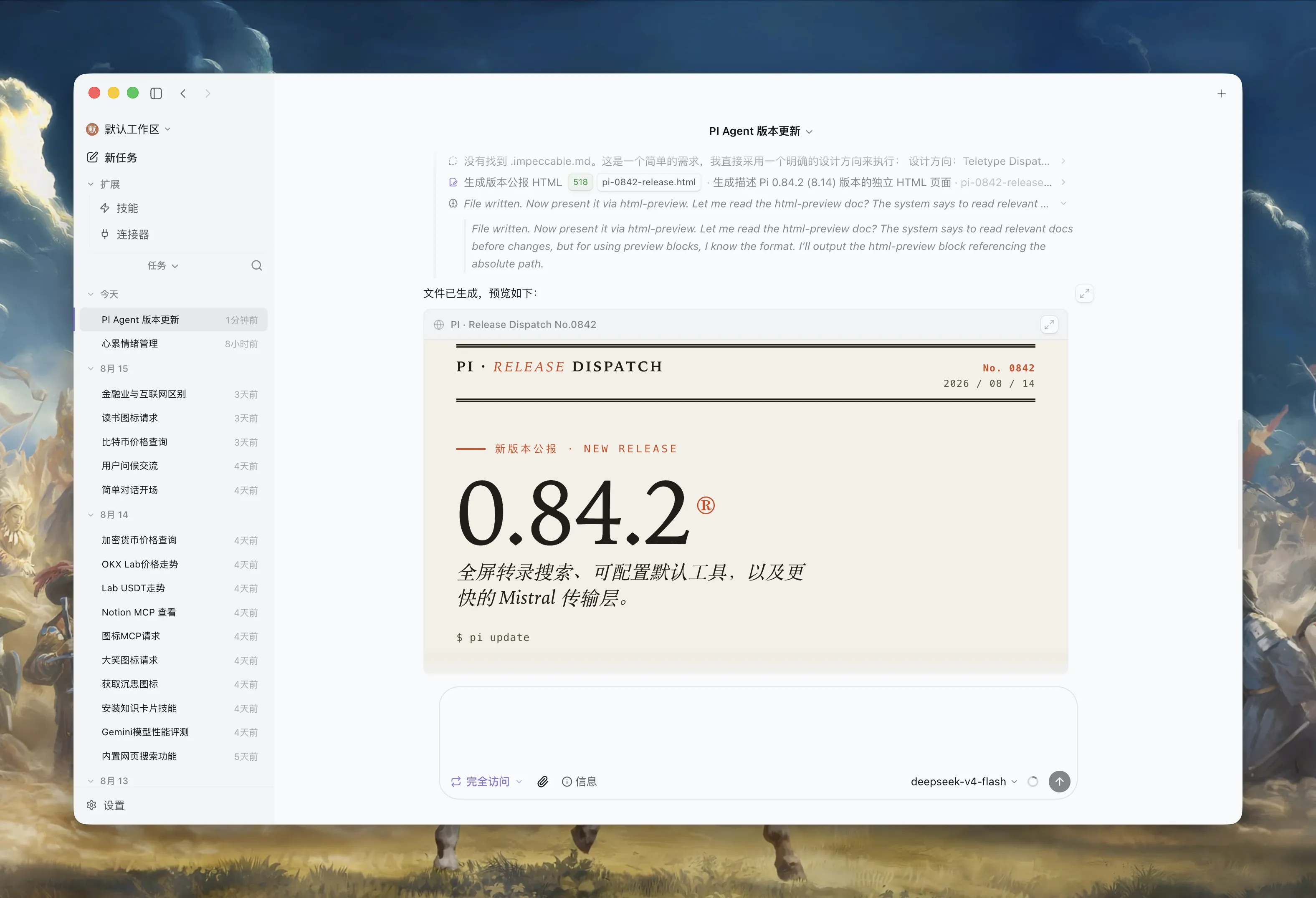The height and width of the screenshot is (898, 1316).
Task: Open the 比特币价格查询 task
Action: point(173,442)
